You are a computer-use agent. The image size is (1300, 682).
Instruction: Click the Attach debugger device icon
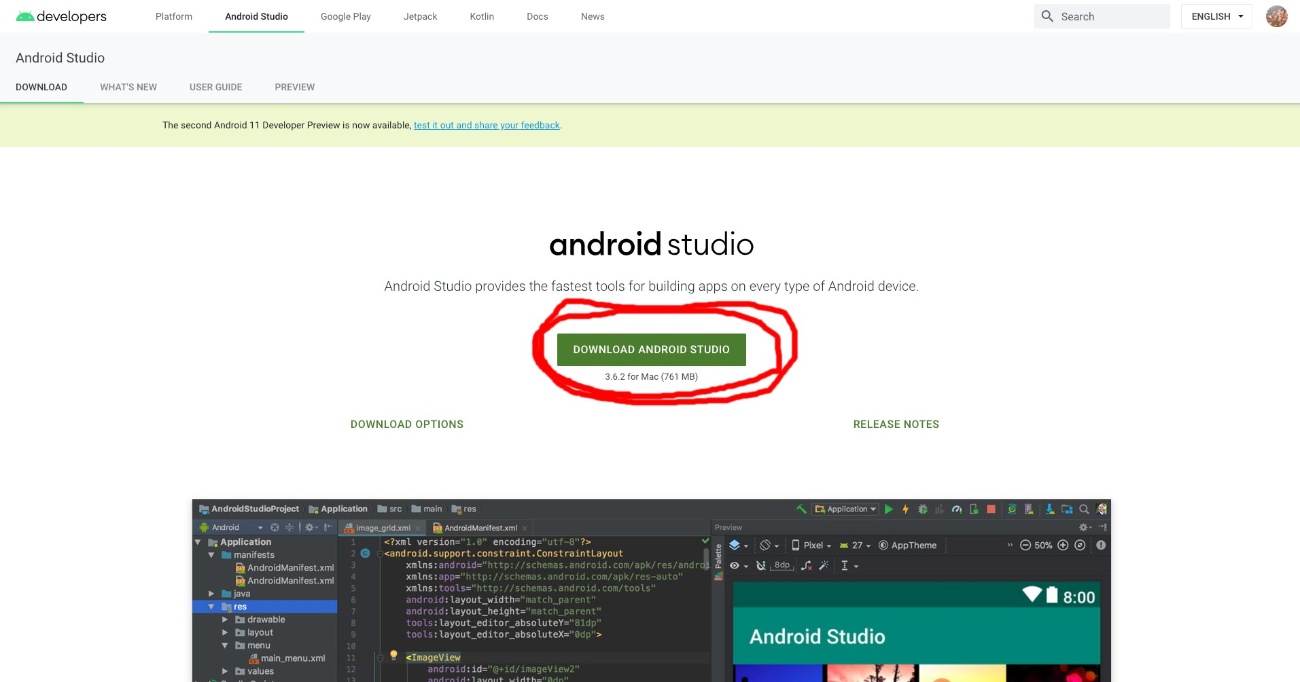(973, 509)
